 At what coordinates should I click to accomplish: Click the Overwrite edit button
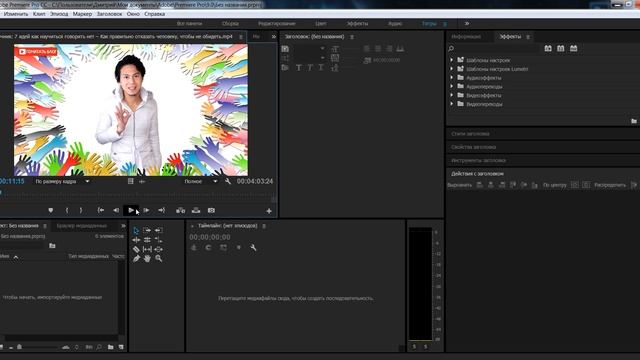click(196, 210)
